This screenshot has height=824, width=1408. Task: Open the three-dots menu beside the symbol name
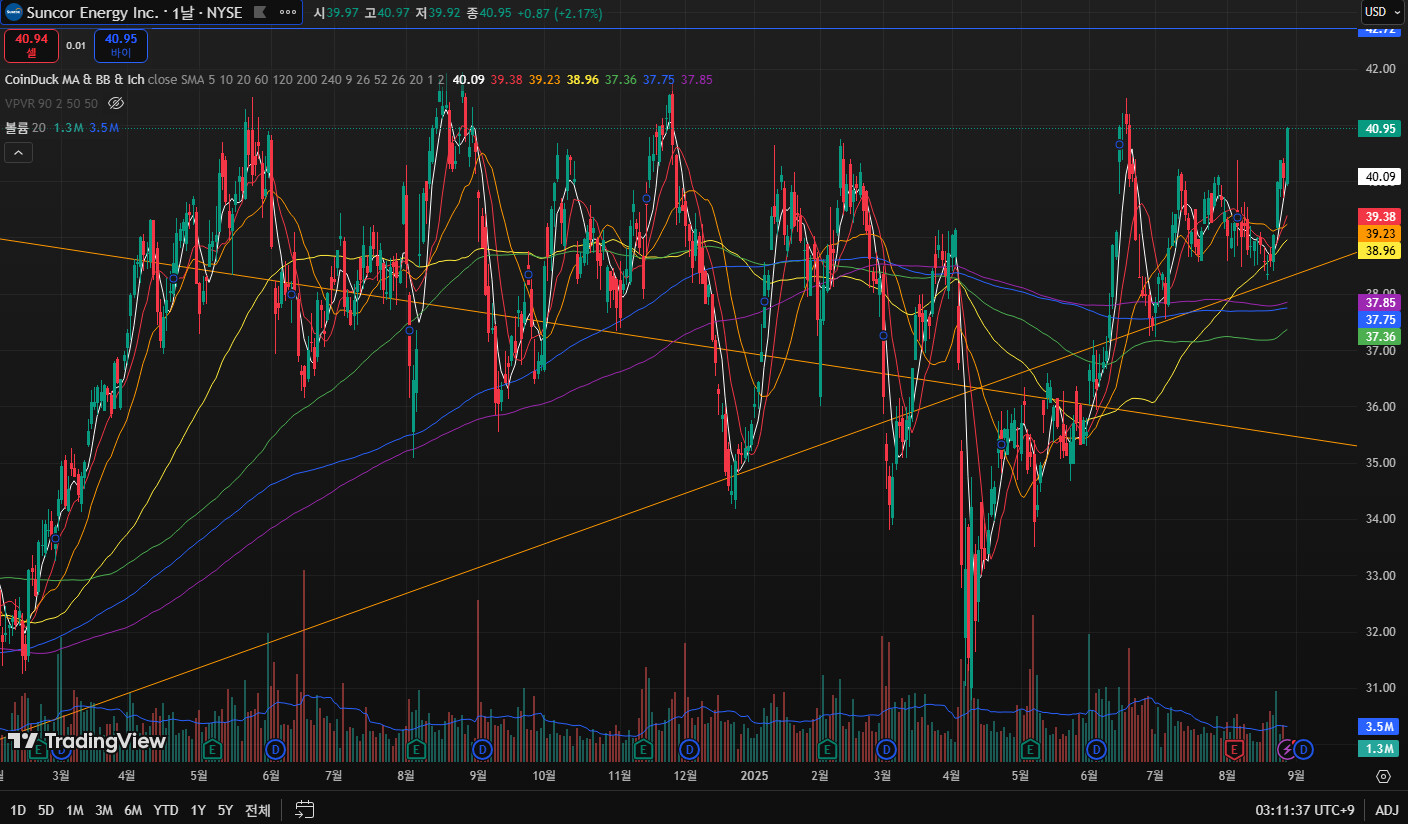coord(287,13)
